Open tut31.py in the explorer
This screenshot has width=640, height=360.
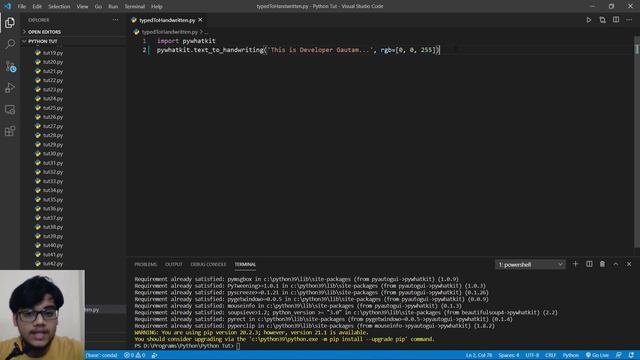(x=53, y=163)
